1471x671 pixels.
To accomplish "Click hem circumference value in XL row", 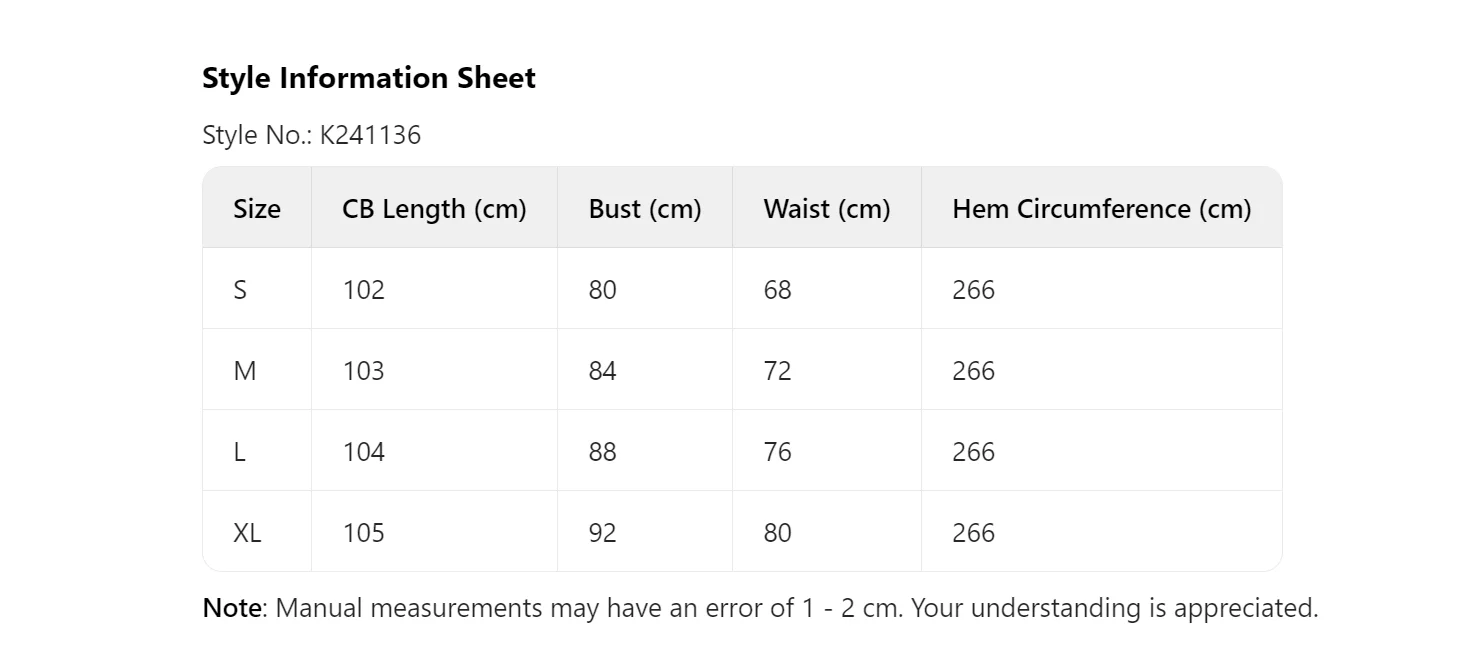I will point(973,533).
